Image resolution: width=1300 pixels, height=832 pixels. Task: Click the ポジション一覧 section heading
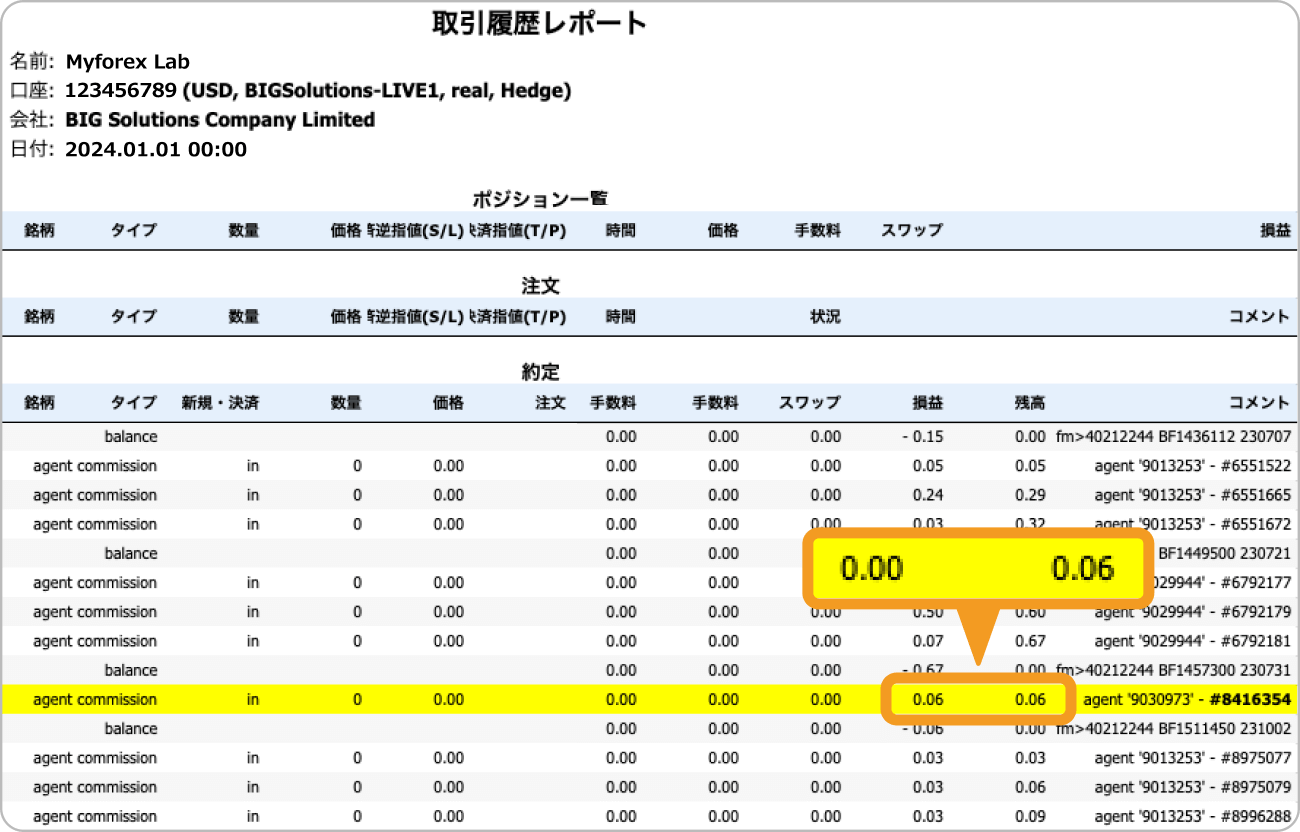click(540, 198)
